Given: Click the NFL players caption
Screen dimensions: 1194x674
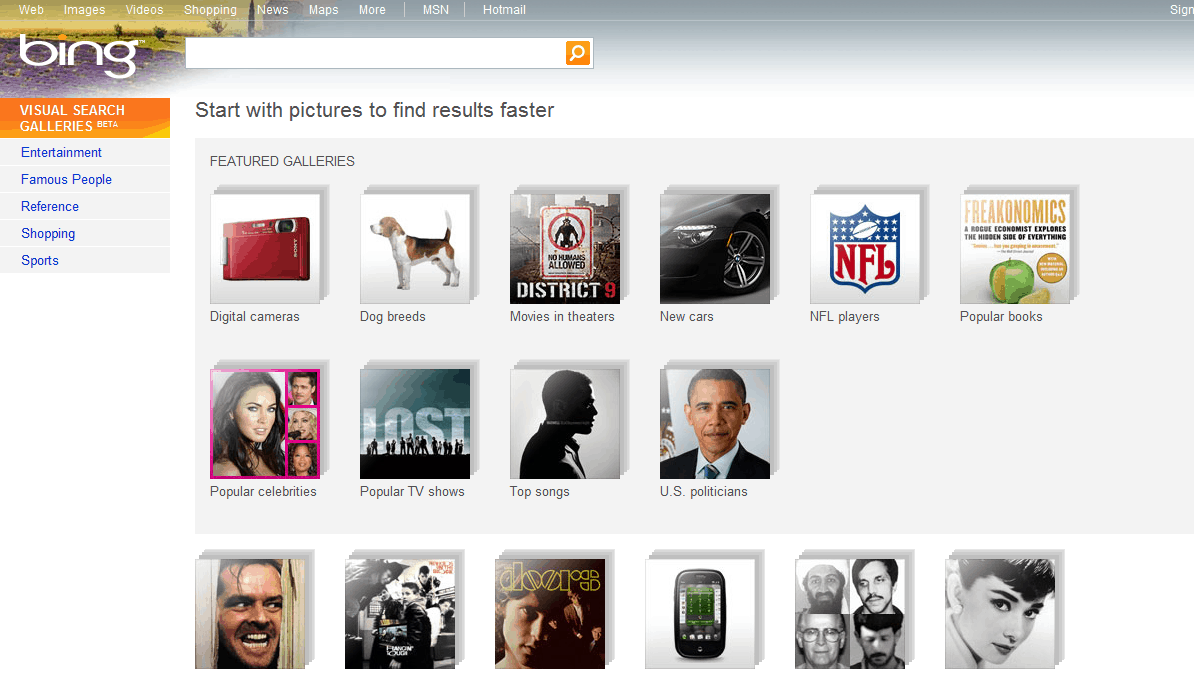Looking at the screenshot, I should point(844,316).
